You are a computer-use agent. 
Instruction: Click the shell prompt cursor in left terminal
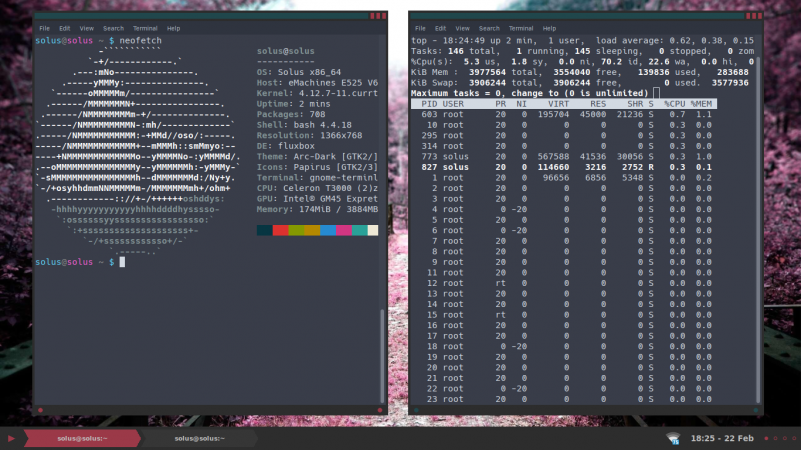122,262
